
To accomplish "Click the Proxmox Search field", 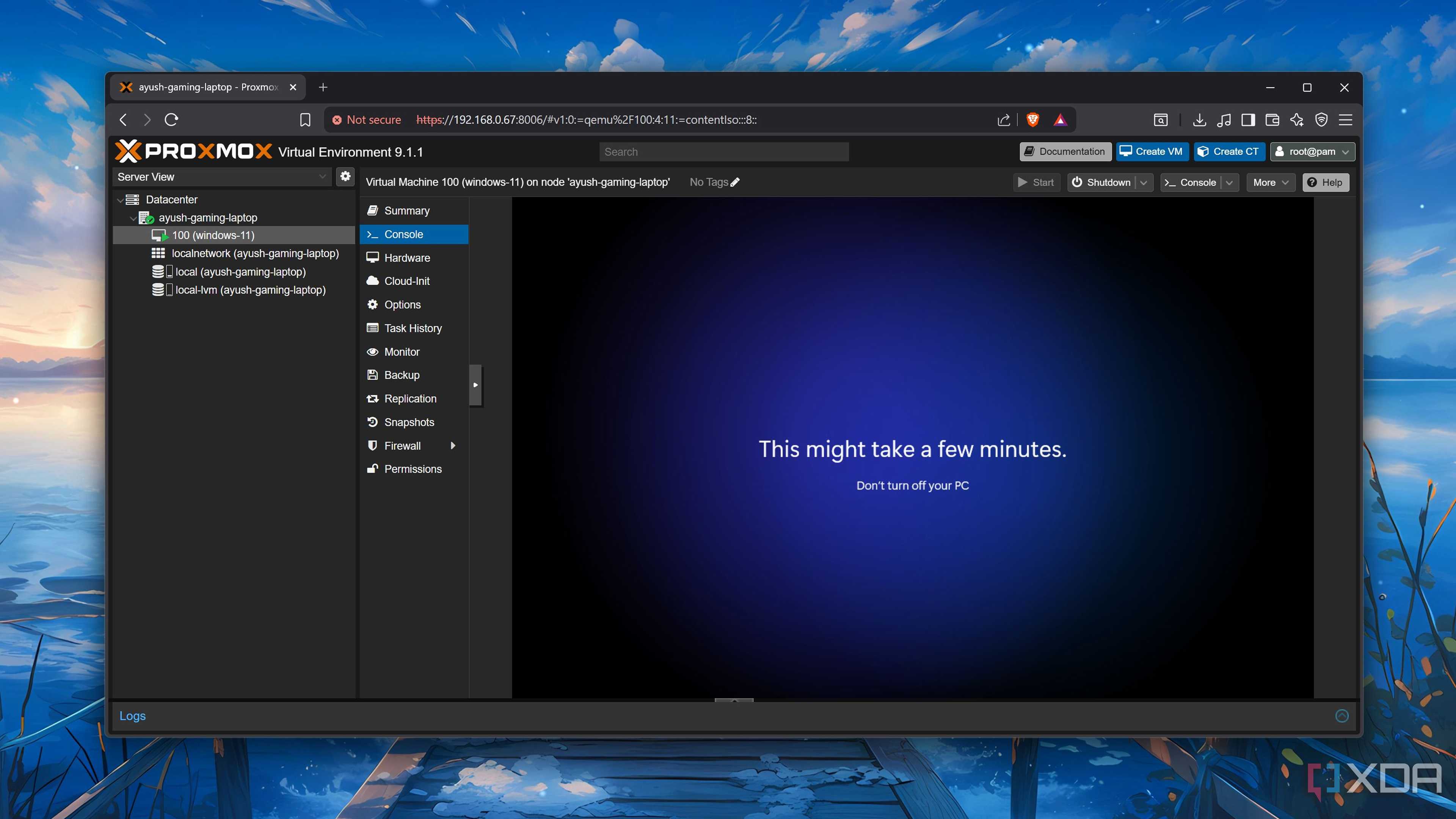I will pos(723,152).
